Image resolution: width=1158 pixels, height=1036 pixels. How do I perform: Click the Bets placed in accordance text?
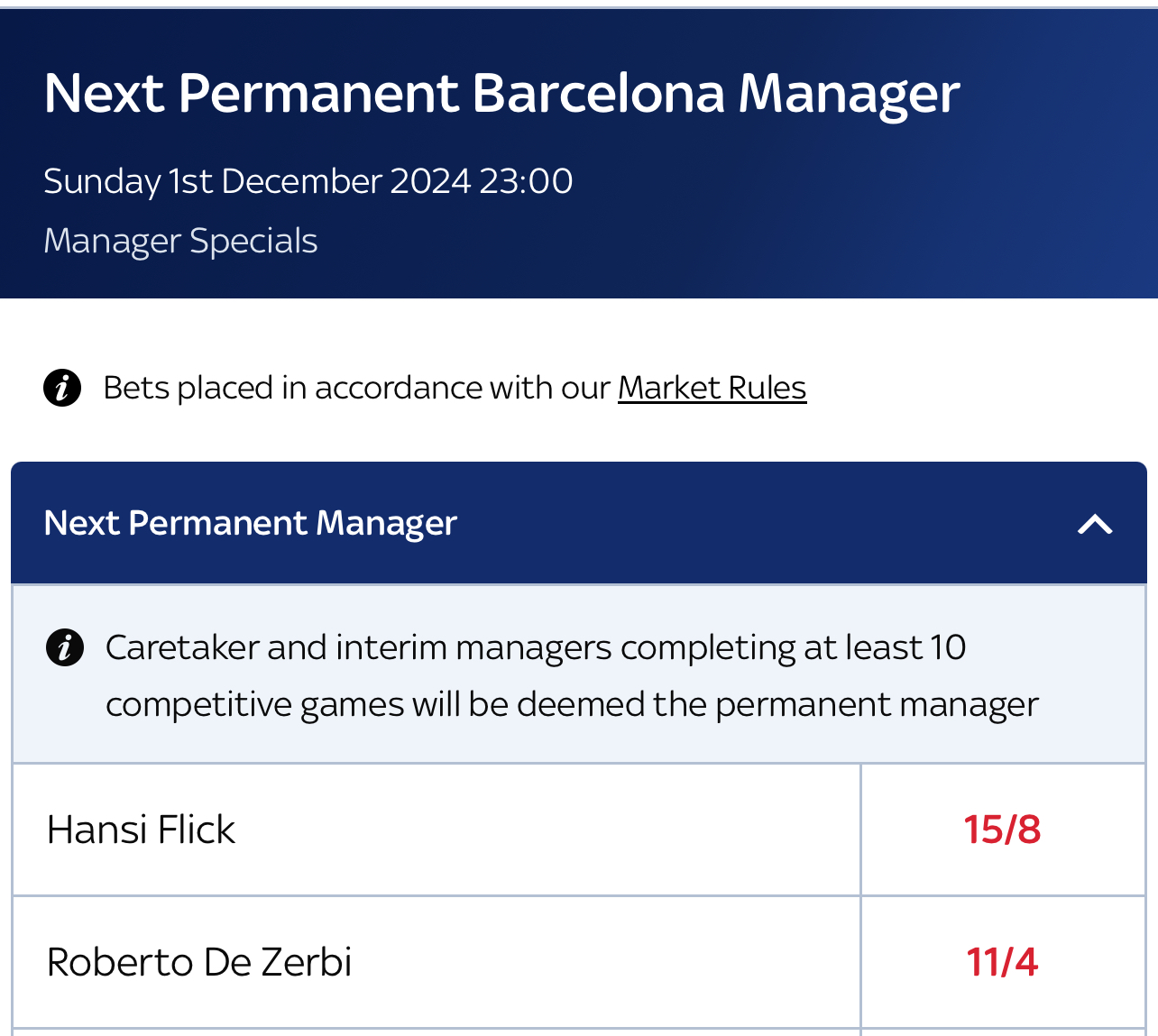356,388
